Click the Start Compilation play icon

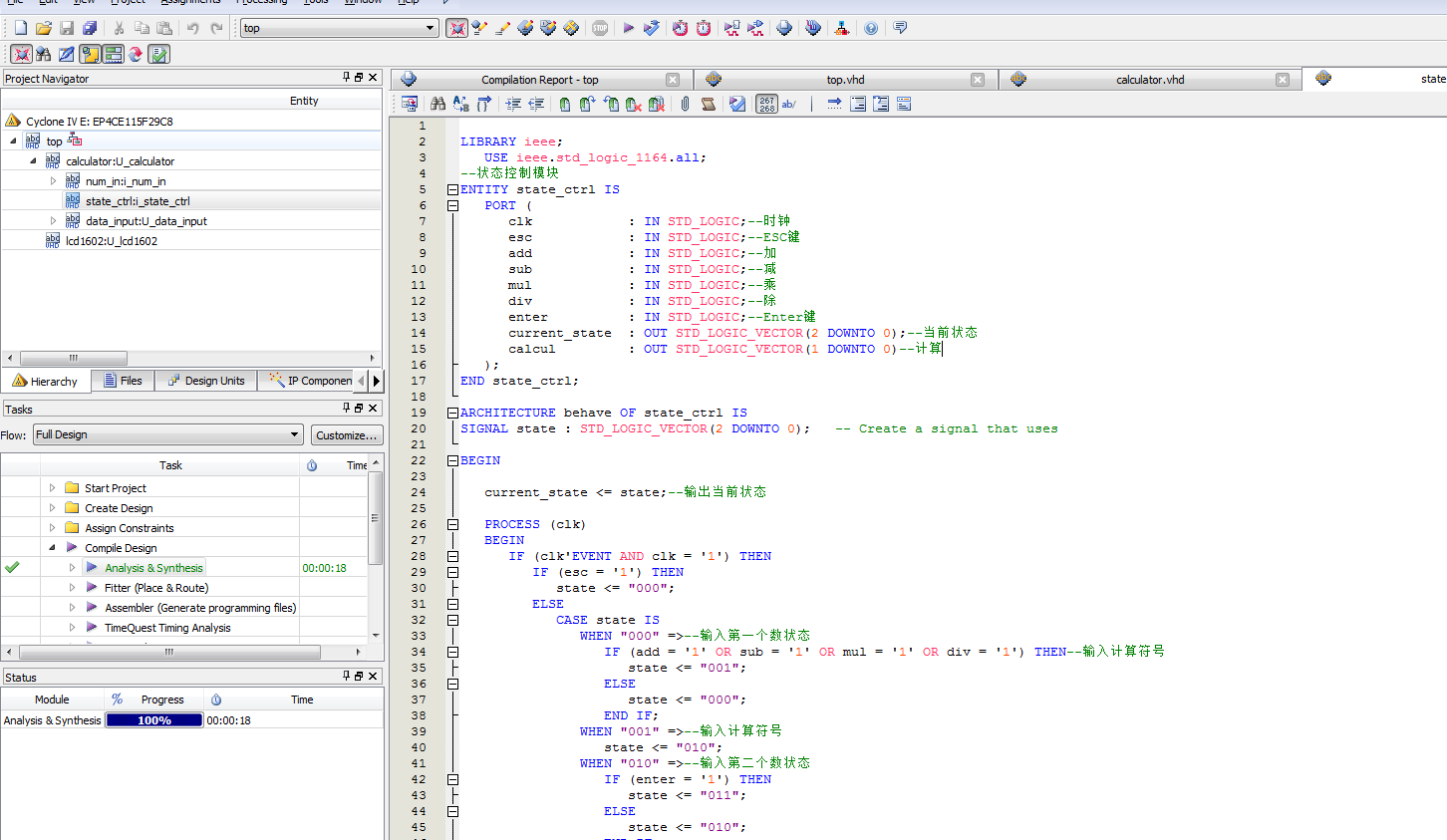pyautogui.click(x=628, y=28)
